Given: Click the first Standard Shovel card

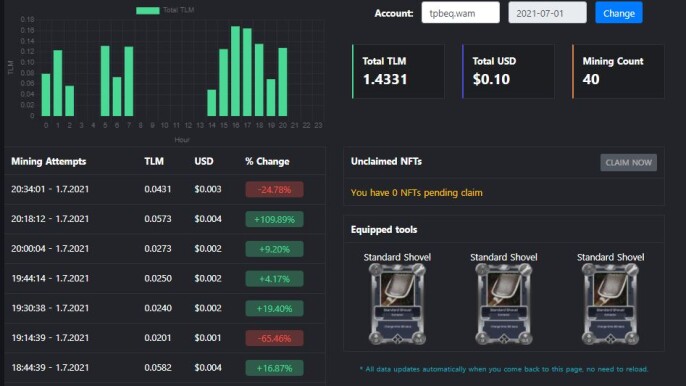Looking at the screenshot, I should (x=397, y=304).
